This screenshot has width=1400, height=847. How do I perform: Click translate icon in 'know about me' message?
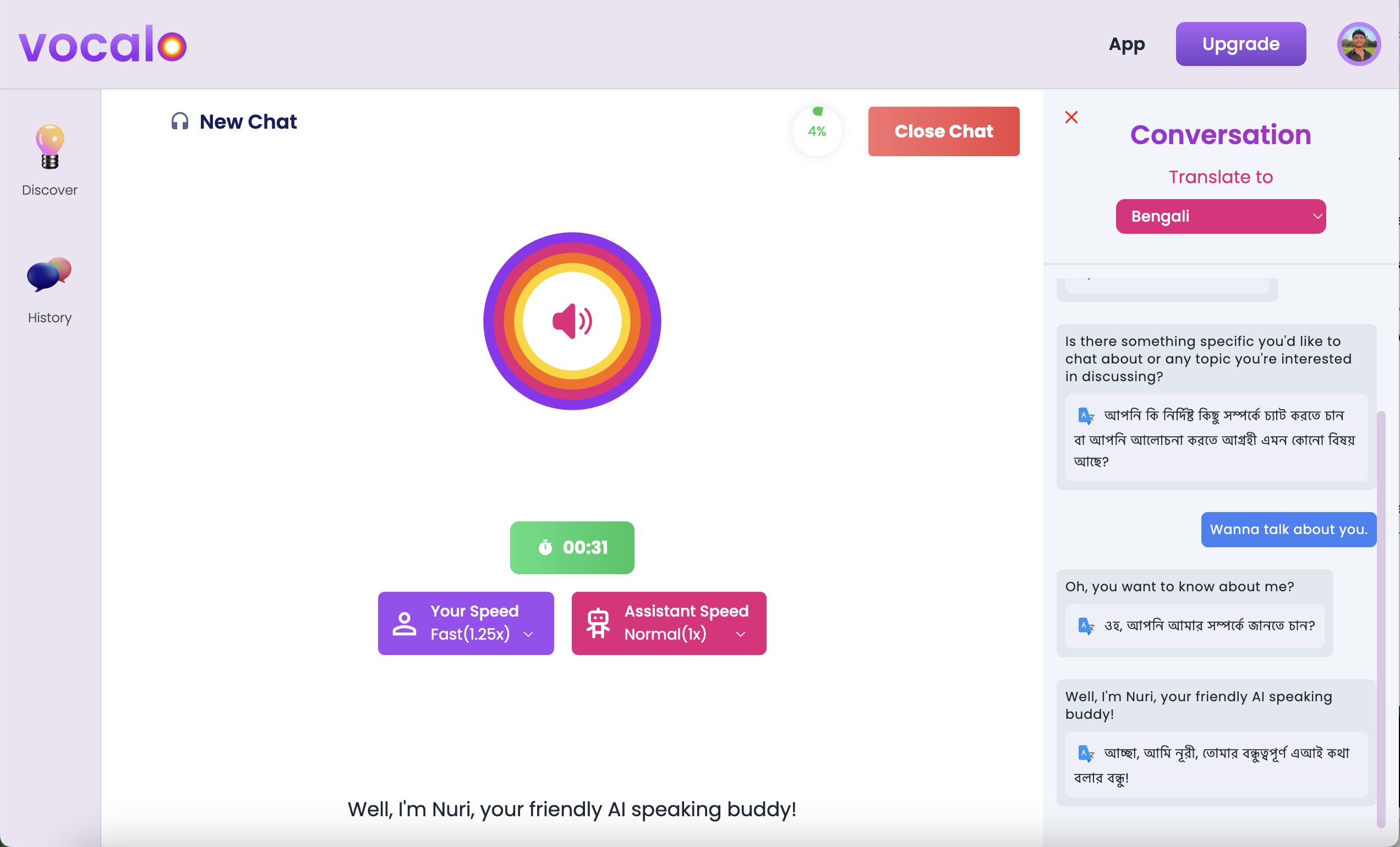click(1085, 625)
